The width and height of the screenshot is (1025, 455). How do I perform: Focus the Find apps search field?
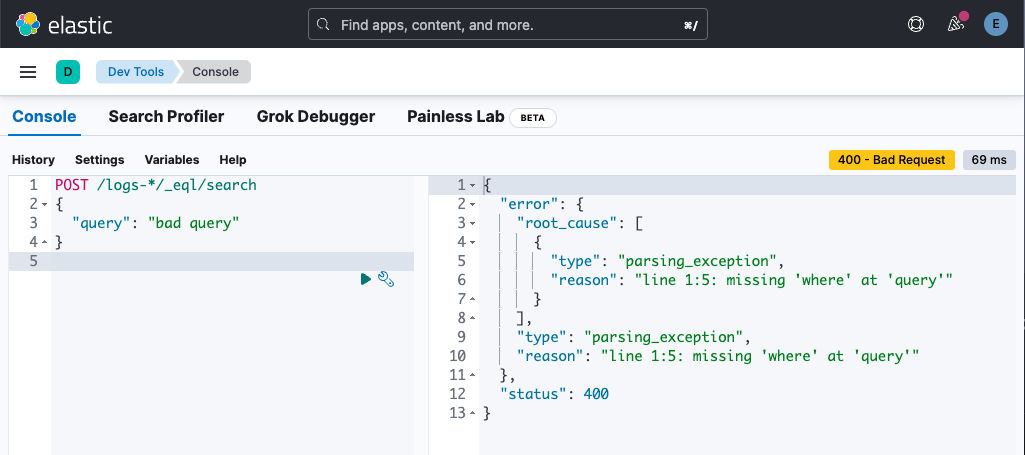point(507,24)
